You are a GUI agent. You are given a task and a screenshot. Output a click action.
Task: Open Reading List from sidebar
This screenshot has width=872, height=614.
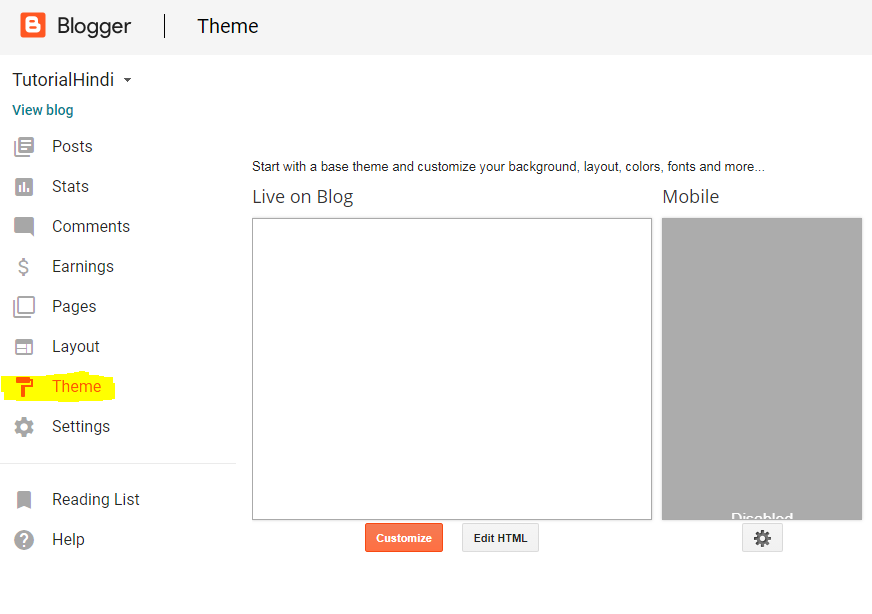coord(96,499)
